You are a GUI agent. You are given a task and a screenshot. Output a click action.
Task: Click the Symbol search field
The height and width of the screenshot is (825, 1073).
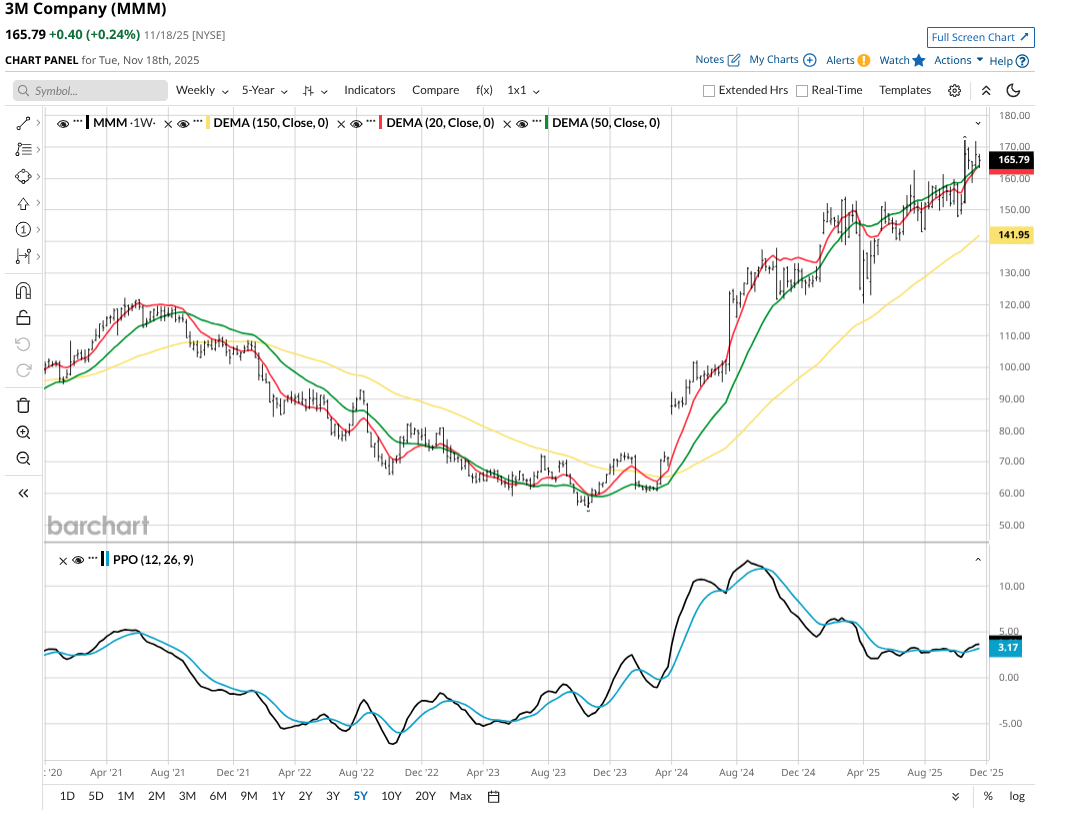pyautogui.click(x=91, y=91)
